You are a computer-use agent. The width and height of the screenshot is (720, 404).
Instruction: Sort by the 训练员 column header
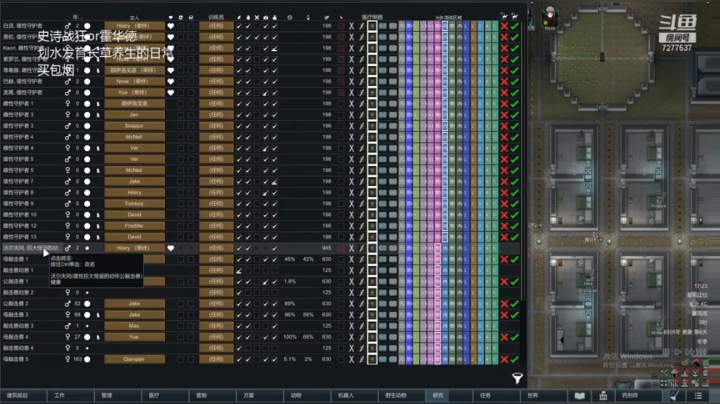coord(216,17)
